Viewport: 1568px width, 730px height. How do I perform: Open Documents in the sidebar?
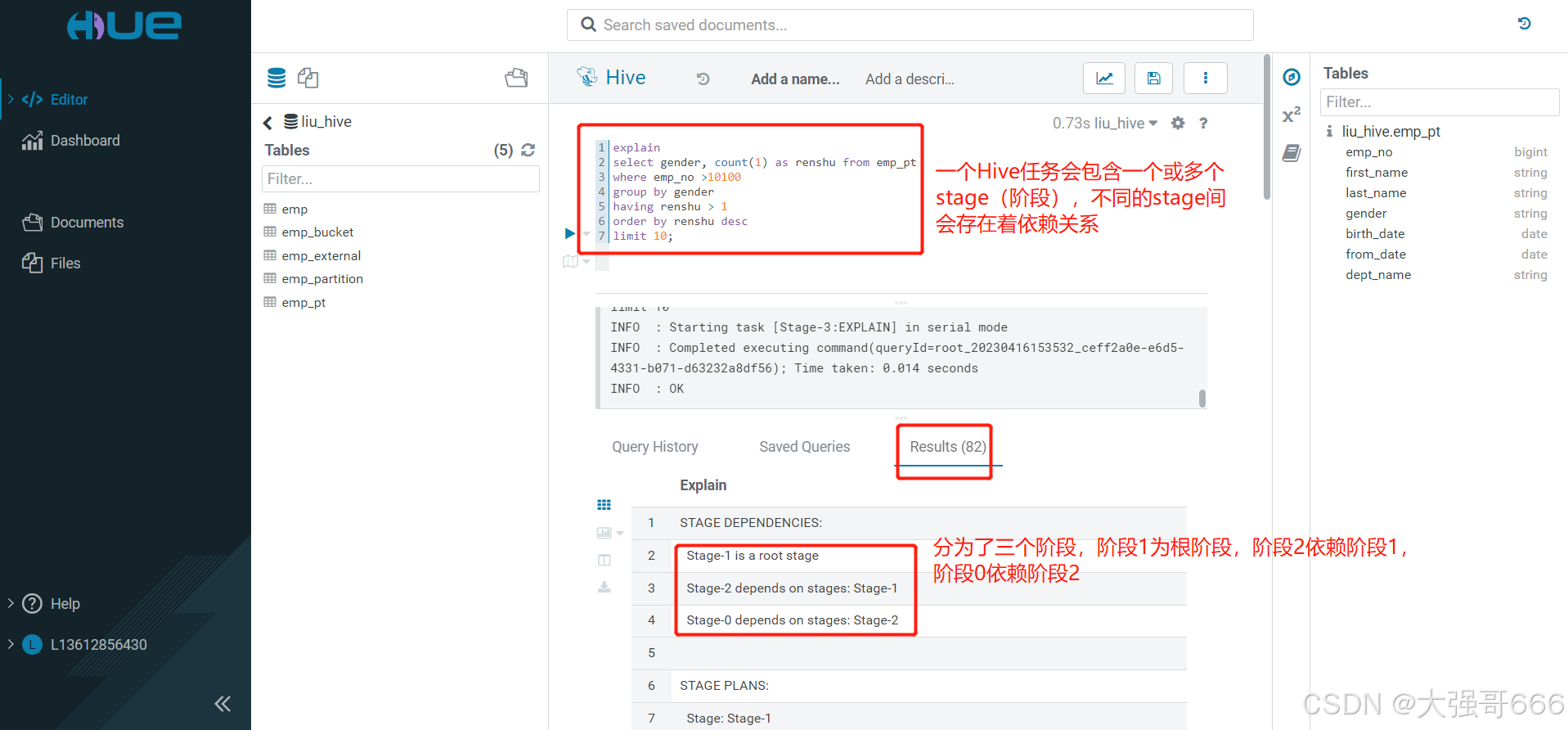[x=87, y=223]
